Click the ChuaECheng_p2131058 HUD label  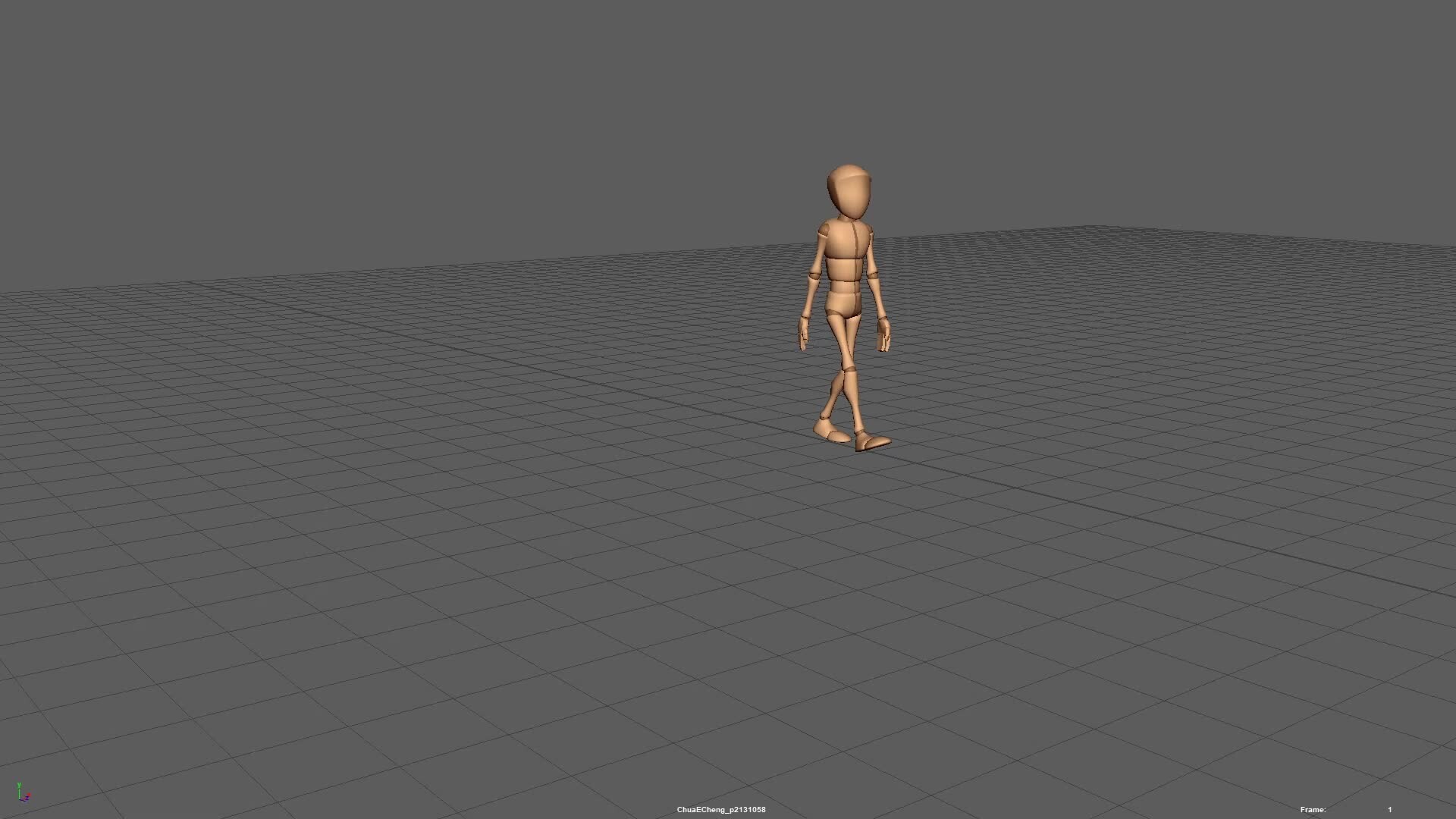(720, 809)
